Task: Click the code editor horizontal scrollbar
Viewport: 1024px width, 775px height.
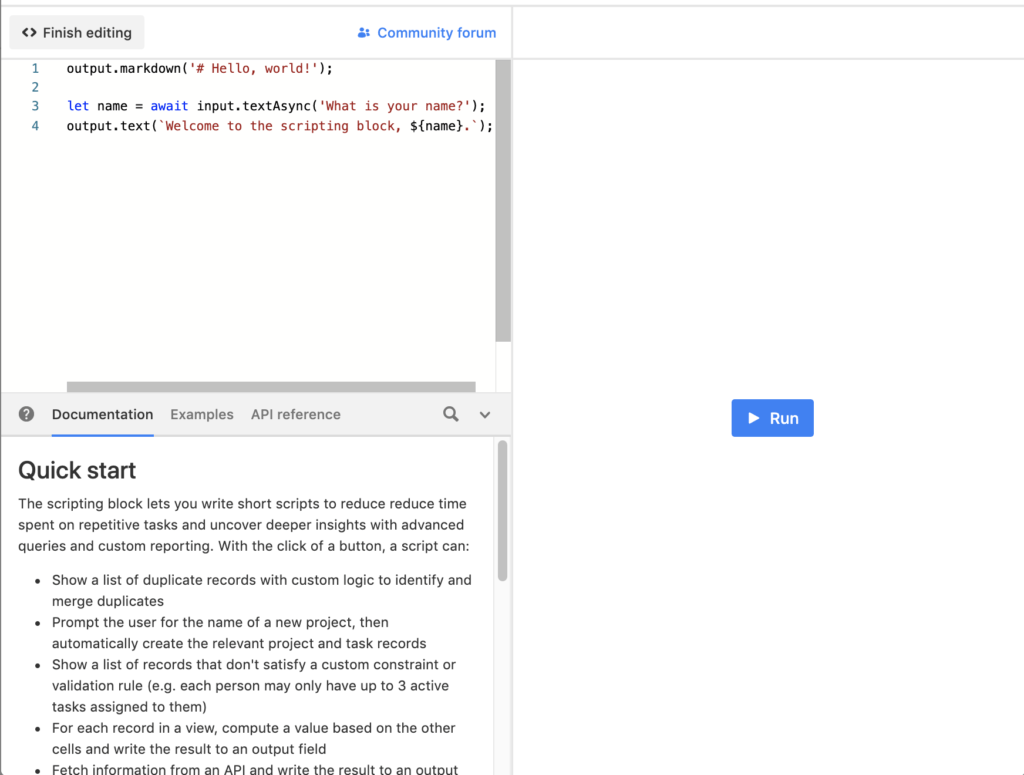Action: (x=270, y=387)
